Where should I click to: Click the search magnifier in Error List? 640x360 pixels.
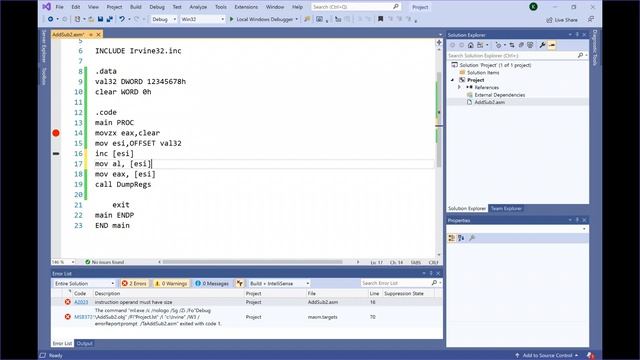tap(434, 283)
